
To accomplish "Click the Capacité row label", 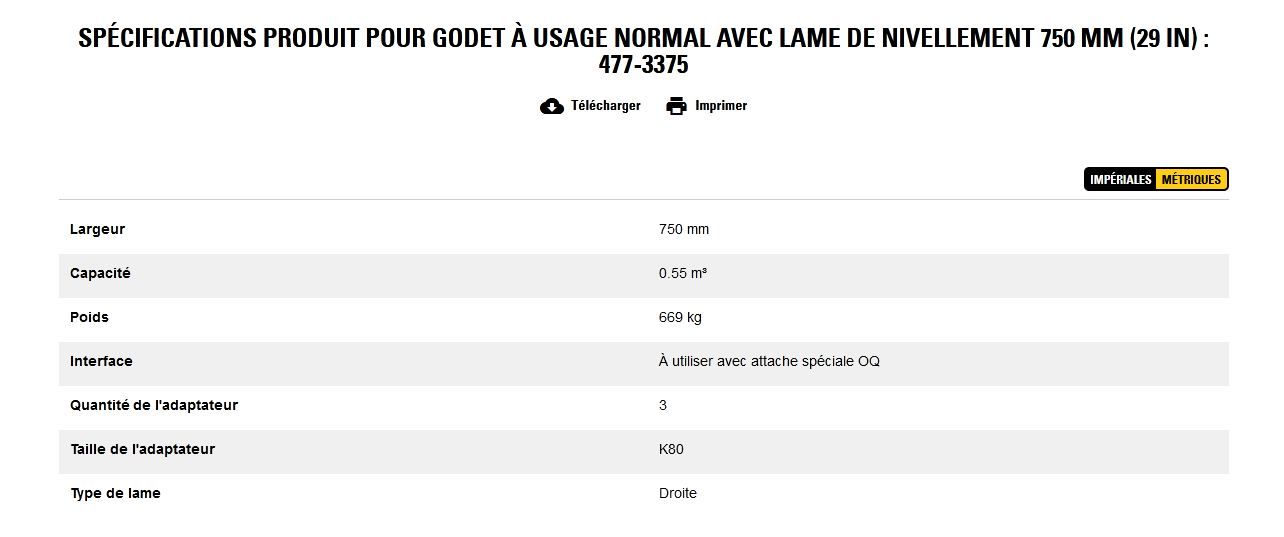I will [100, 274].
